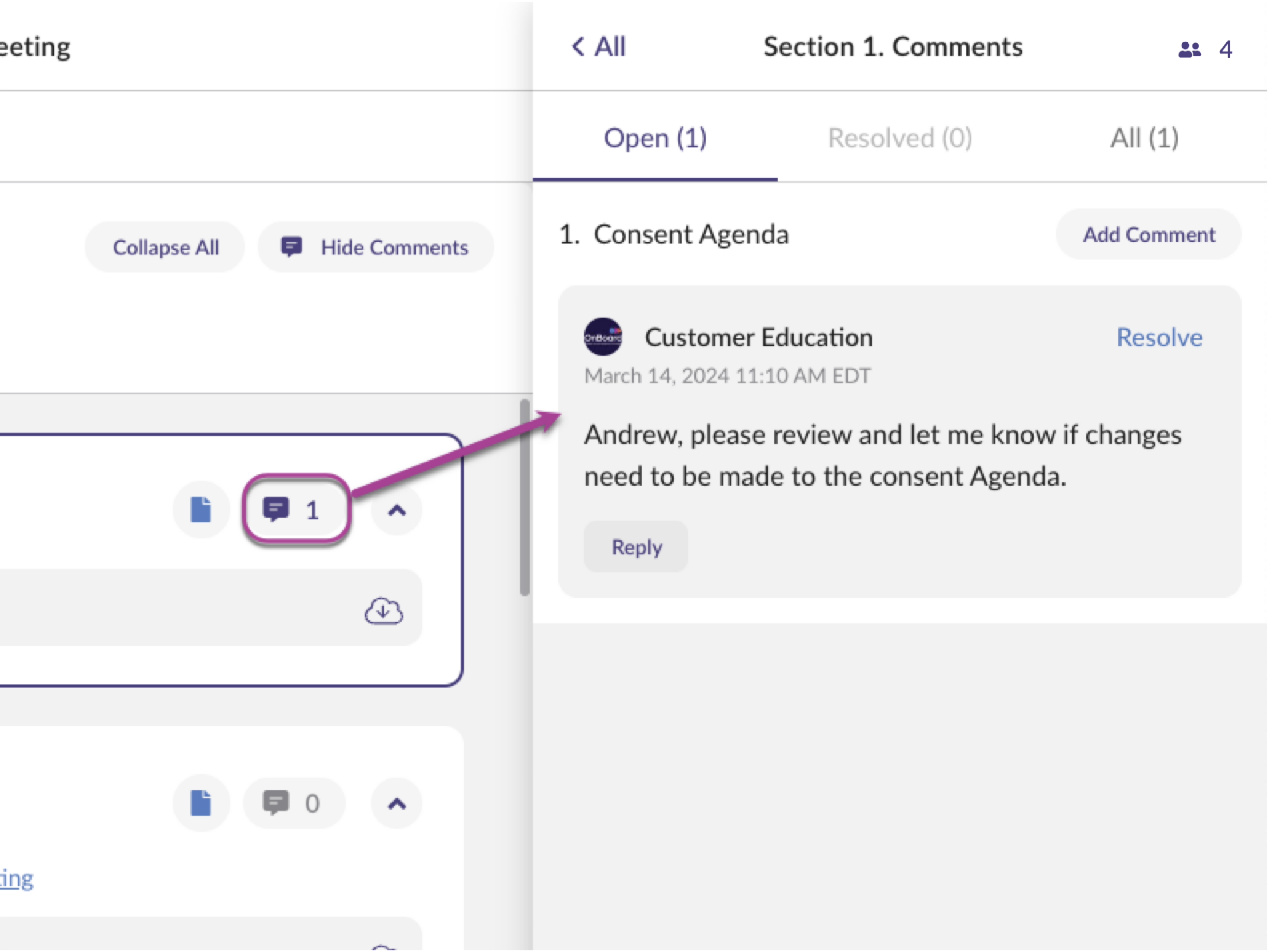Click Hide Comments button
Image resolution: width=1268 pixels, height=952 pixels.
[x=376, y=248]
